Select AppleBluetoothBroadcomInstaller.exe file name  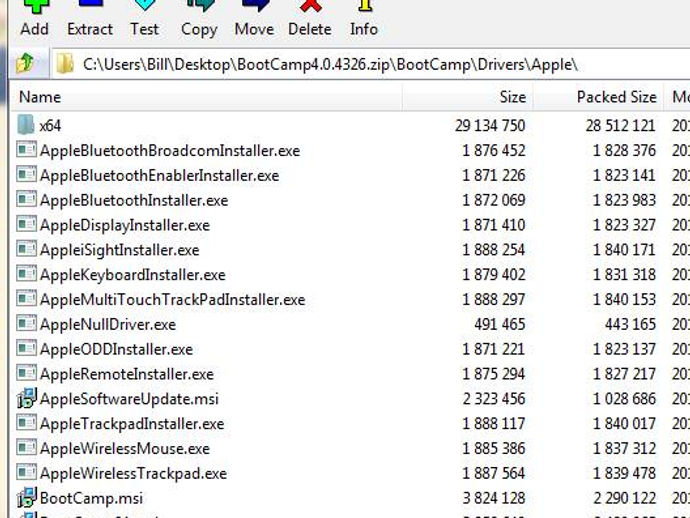170,151
